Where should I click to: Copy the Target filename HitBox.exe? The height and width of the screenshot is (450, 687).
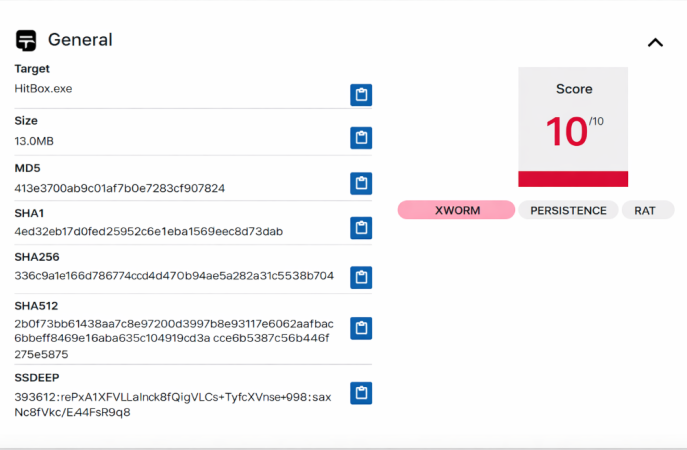[361, 95]
